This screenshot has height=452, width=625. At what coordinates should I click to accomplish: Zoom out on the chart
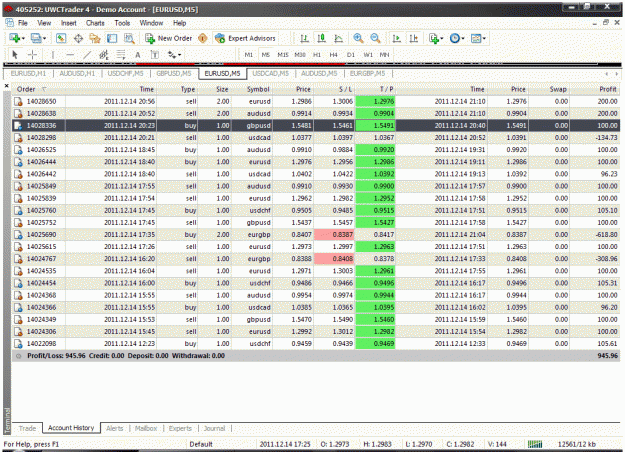[x=375, y=38]
